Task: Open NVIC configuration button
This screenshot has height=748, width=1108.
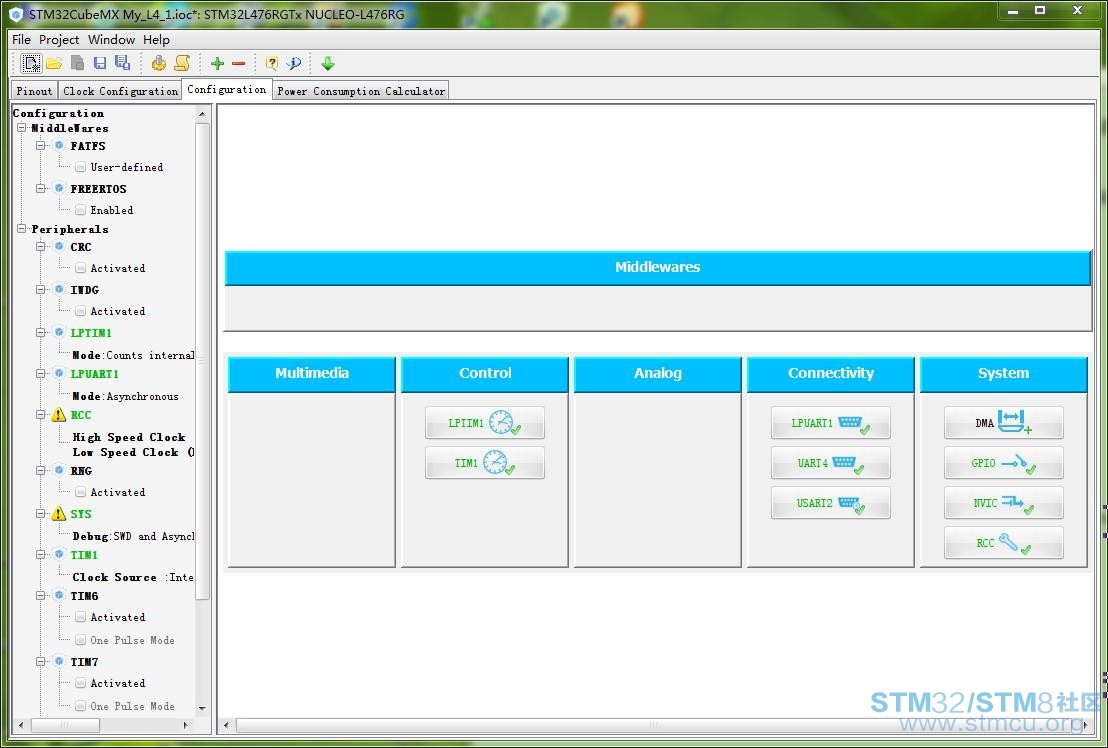Action: [x=1003, y=503]
